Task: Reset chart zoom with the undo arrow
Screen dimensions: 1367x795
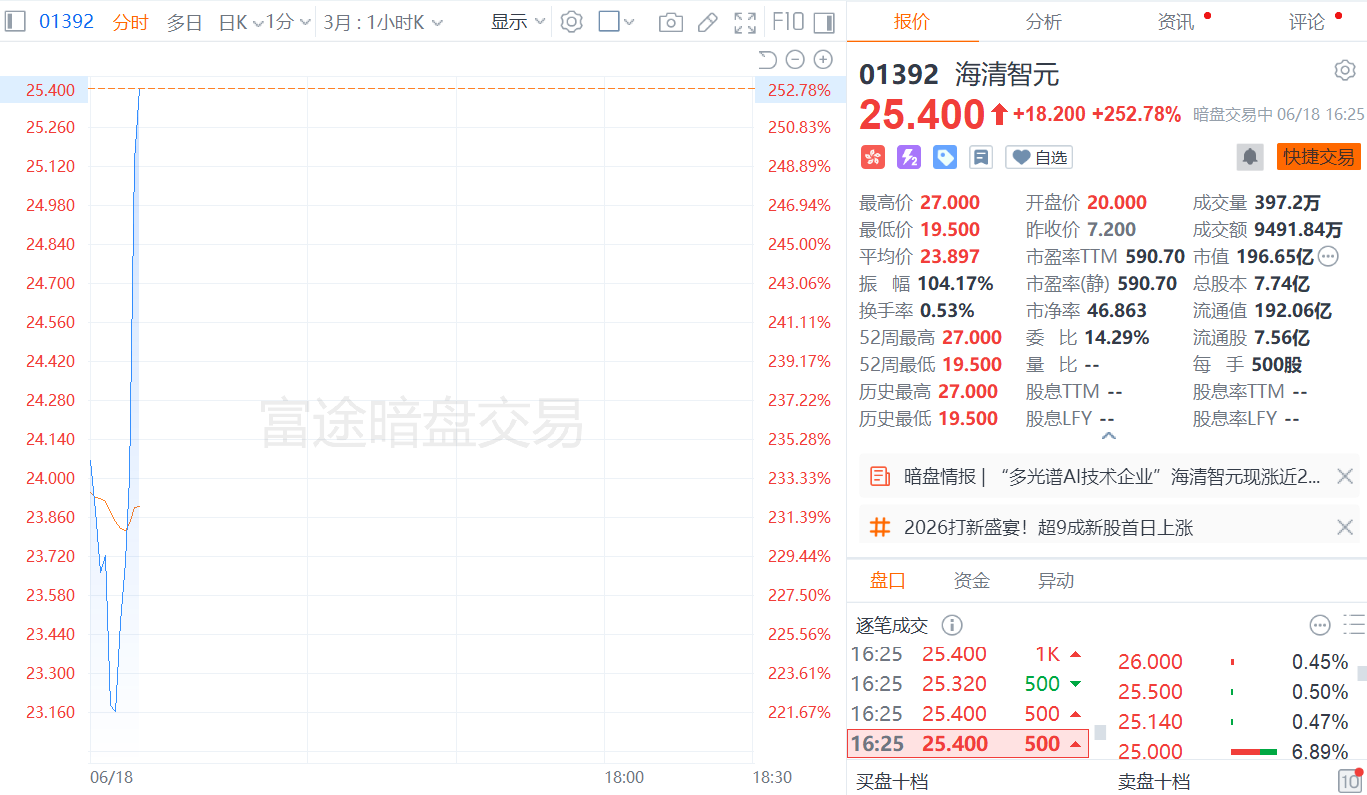Action: point(767,59)
